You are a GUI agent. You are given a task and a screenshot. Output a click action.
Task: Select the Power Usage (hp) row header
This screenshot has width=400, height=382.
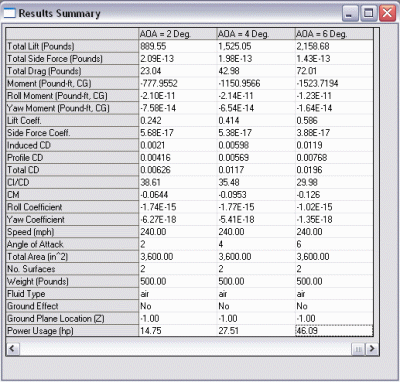pyautogui.click(x=72, y=331)
